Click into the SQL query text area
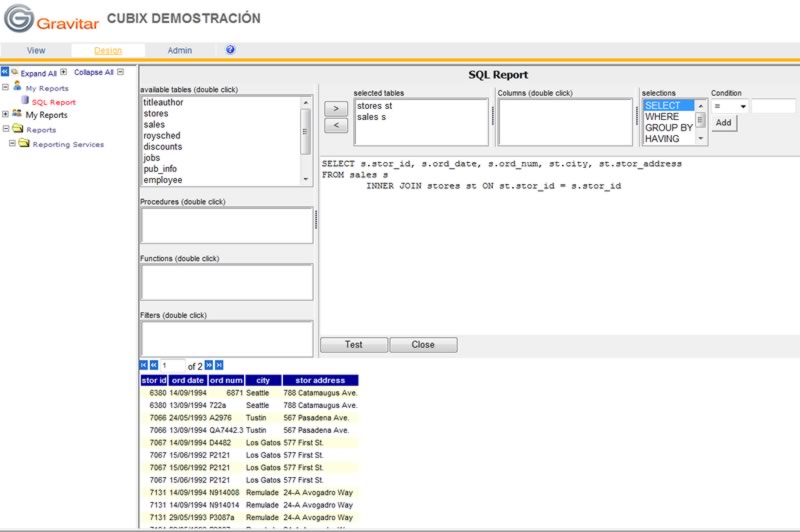 (559, 245)
